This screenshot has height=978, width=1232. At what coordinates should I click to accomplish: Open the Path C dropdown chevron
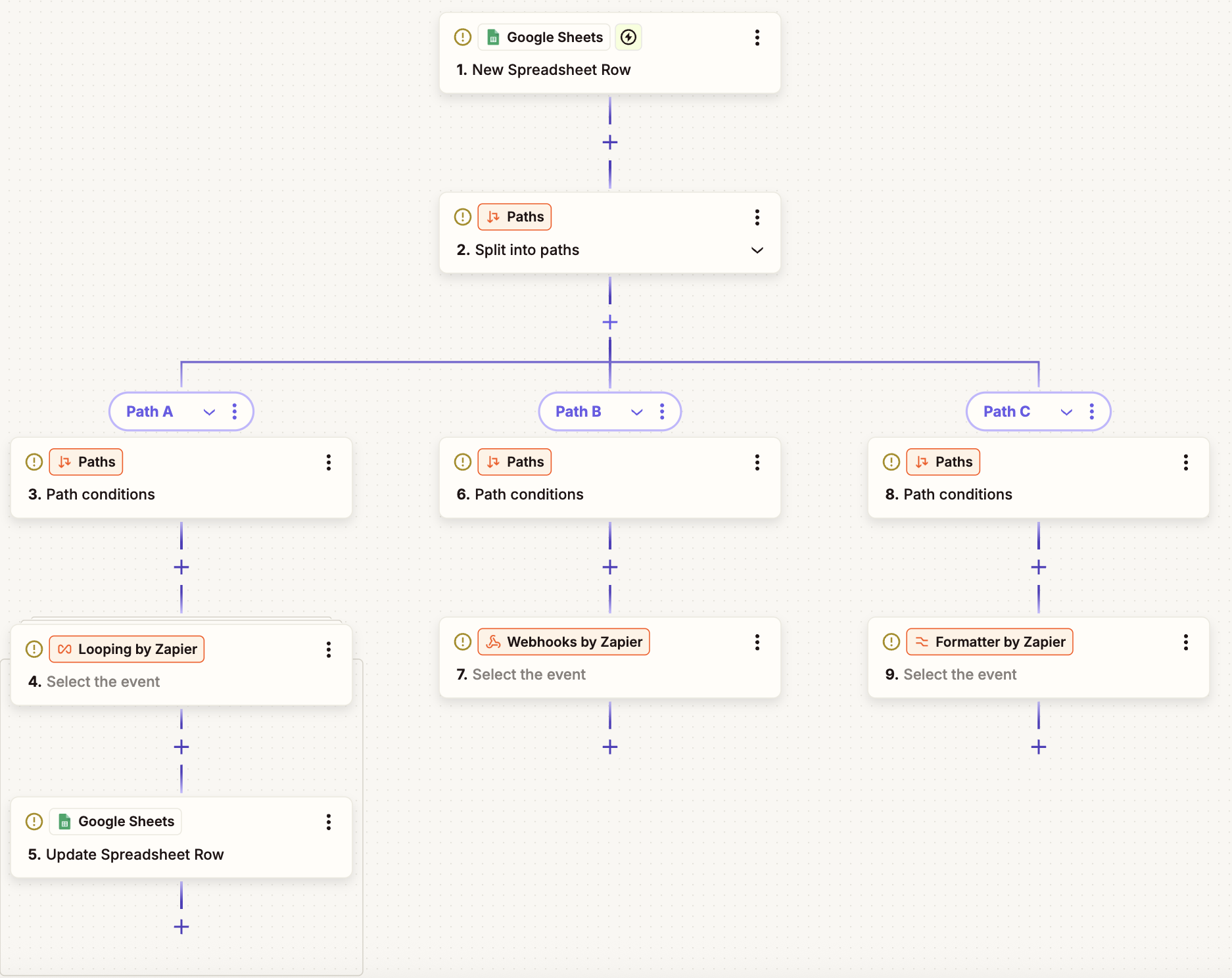click(x=1066, y=412)
